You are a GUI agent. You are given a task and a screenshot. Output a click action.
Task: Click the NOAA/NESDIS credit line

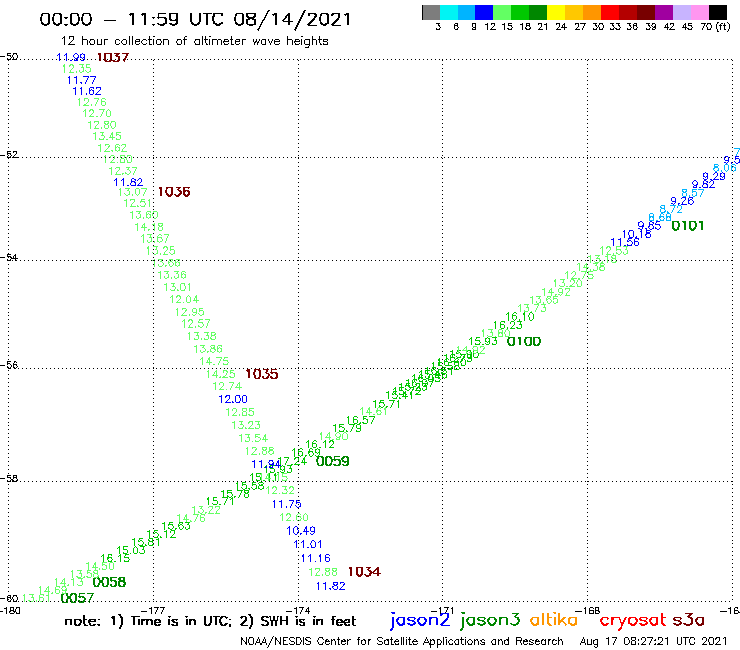coord(402,641)
